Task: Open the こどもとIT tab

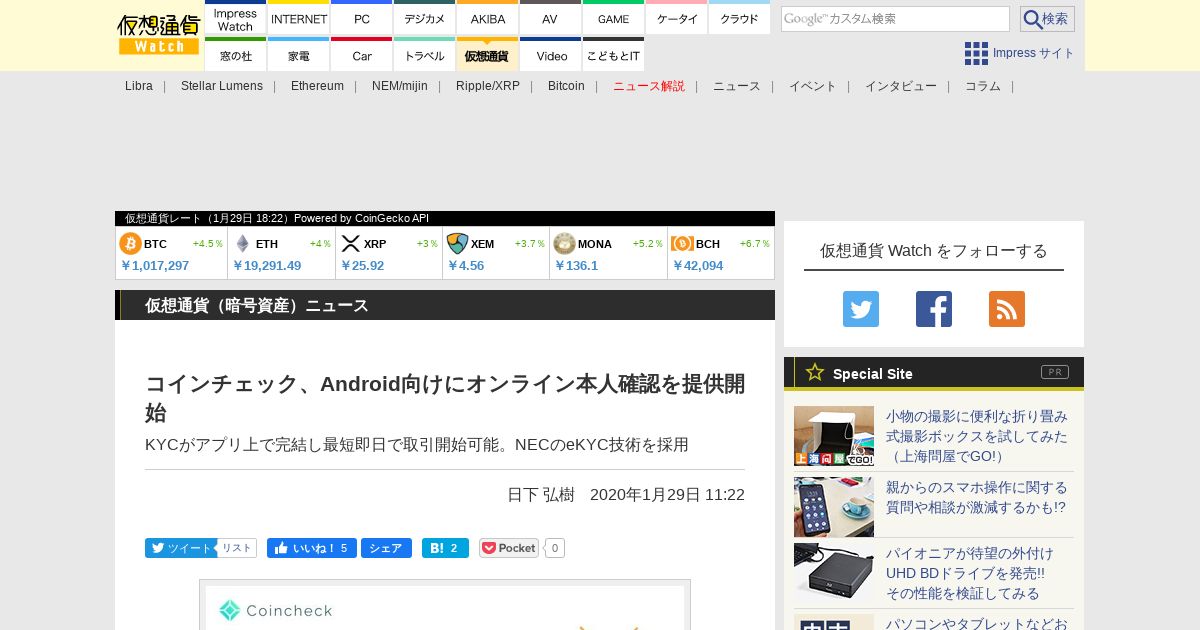Action: point(613,55)
